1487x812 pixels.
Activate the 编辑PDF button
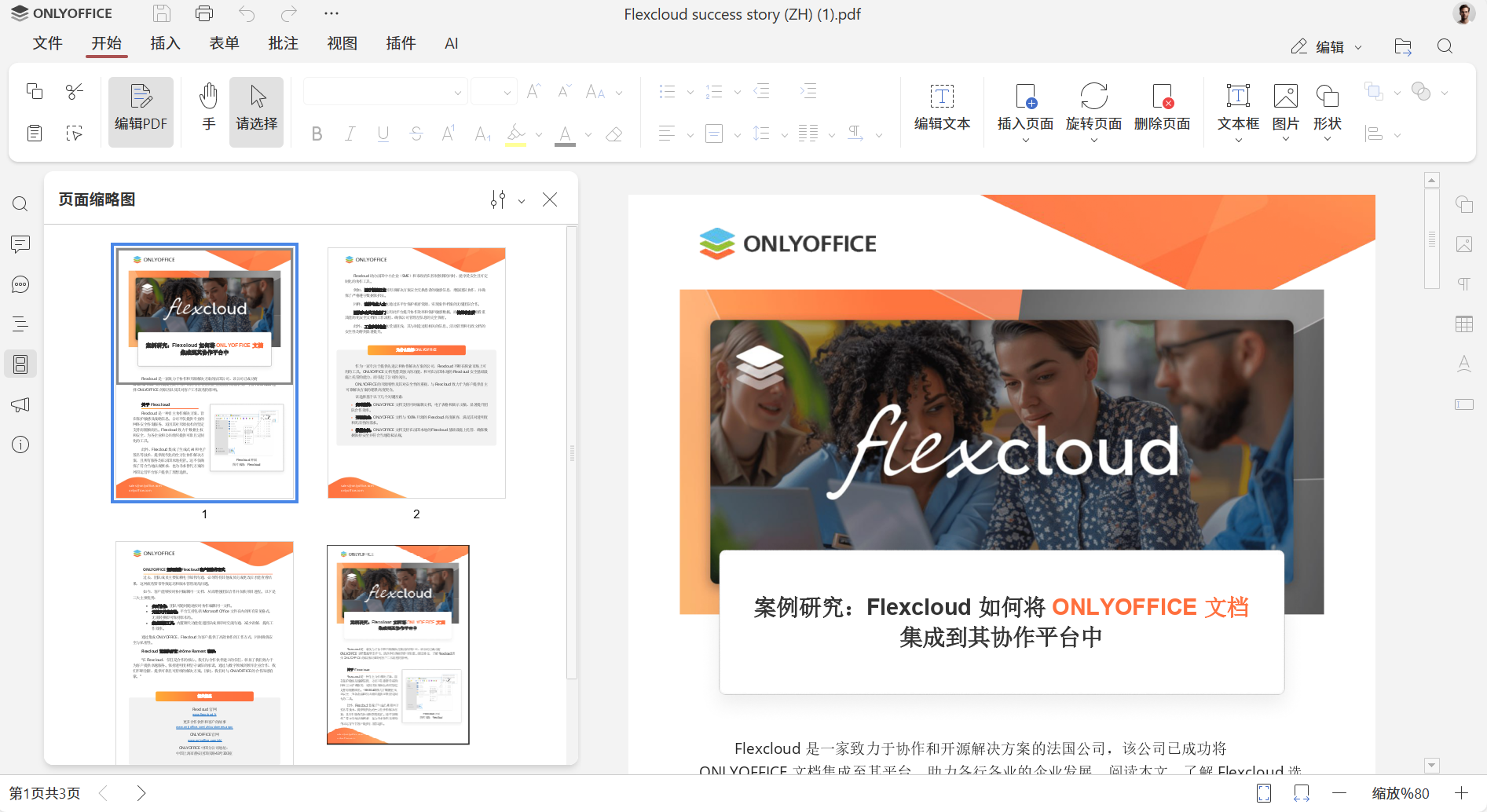[x=141, y=112]
